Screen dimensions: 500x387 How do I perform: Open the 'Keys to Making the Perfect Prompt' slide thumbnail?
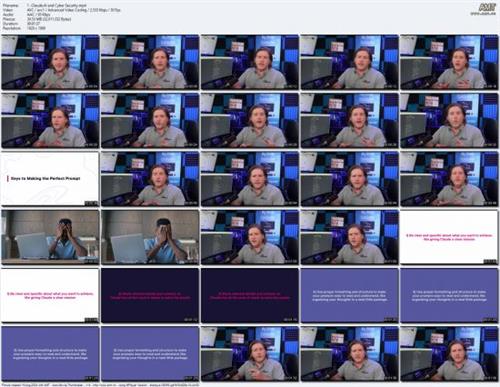pos(50,179)
